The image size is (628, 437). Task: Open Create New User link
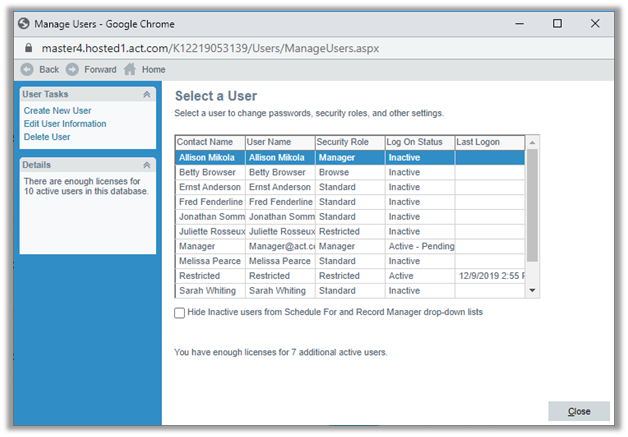(58, 111)
